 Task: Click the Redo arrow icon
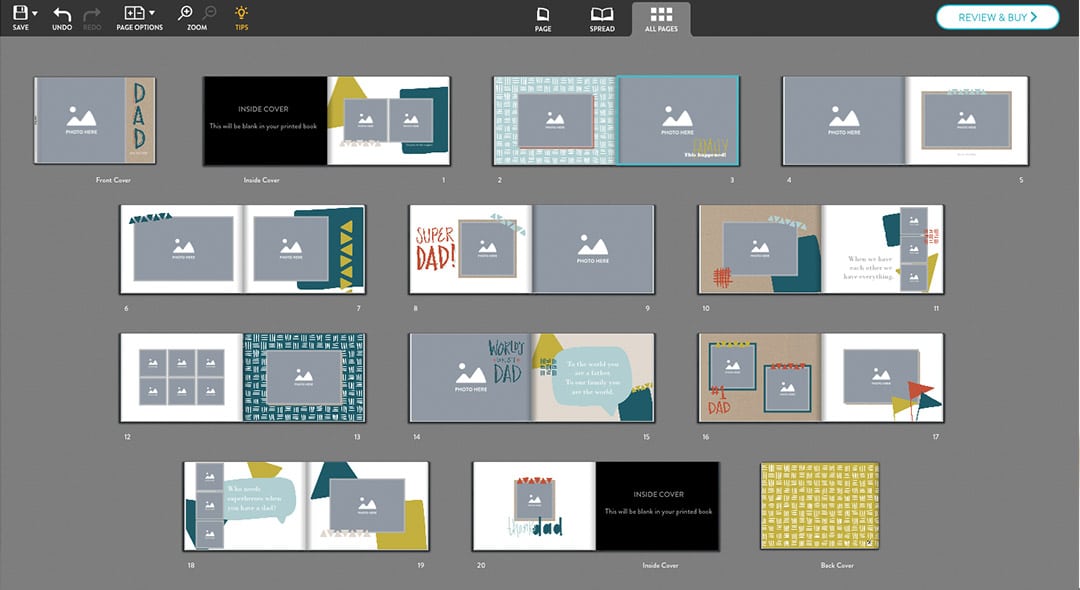92,17
